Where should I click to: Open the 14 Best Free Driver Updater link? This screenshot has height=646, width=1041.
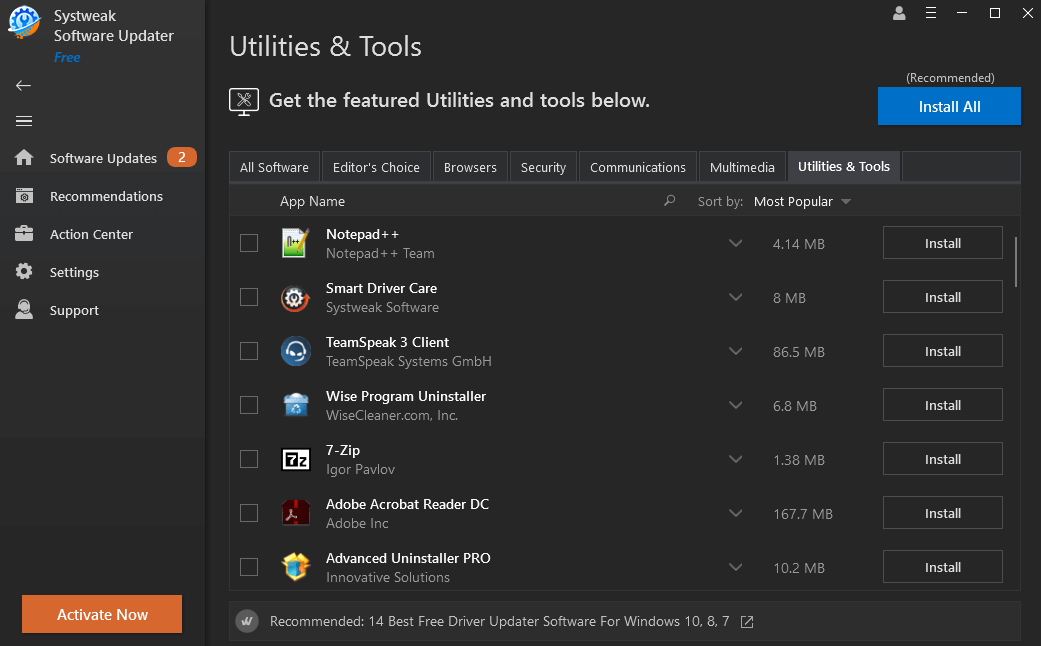[499, 621]
